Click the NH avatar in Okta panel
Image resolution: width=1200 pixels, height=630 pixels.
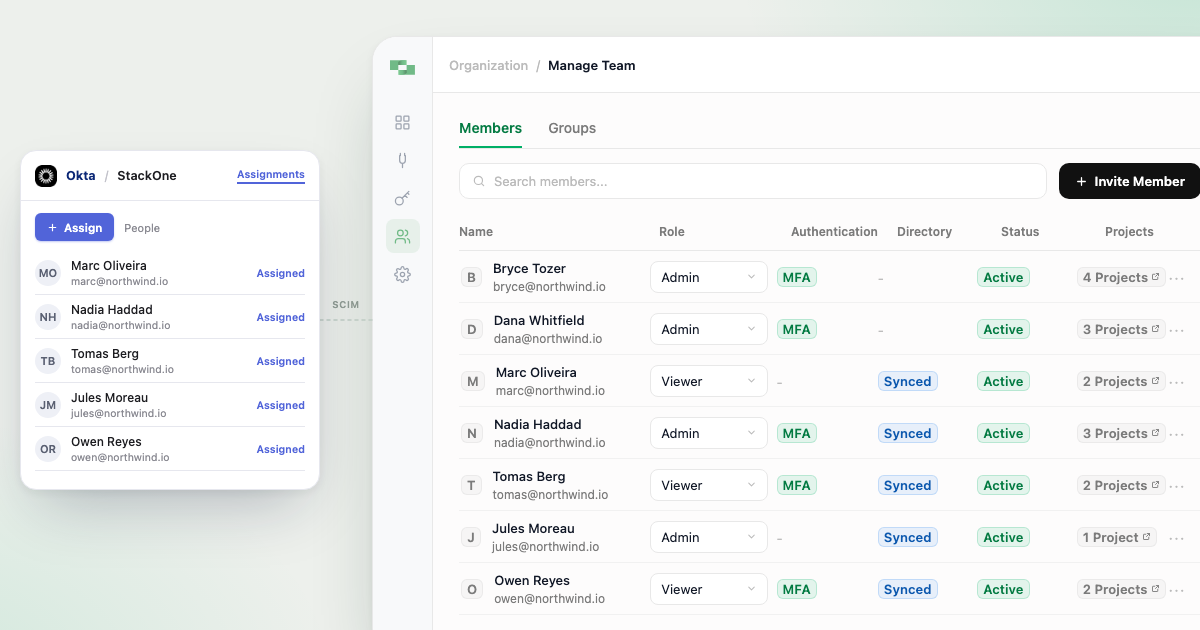tap(48, 317)
